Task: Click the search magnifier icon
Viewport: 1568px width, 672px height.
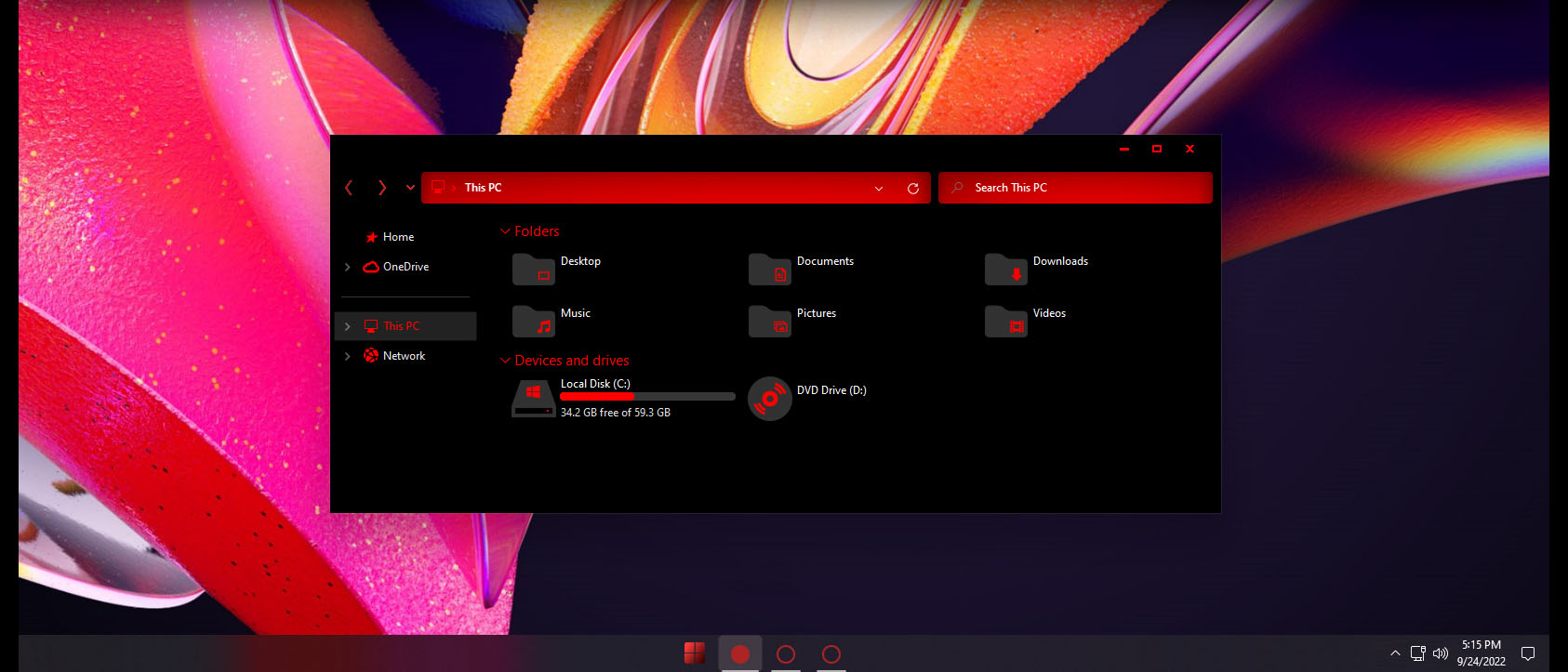Action: [957, 188]
